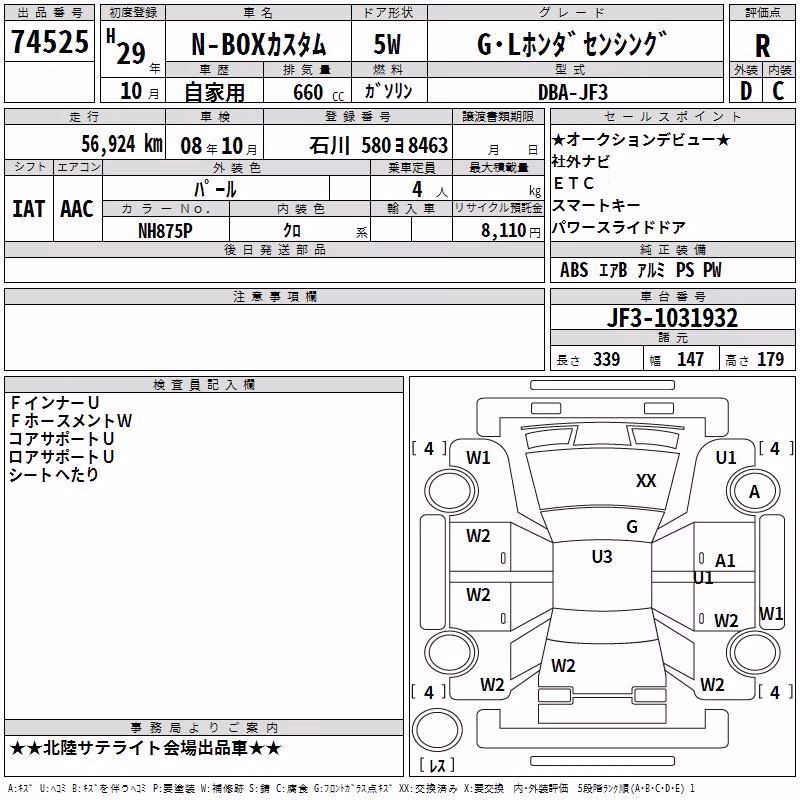Viewport: 800px width, 800px height.
Task: Click the 譲渡書類期限 header
Action: (498, 116)
